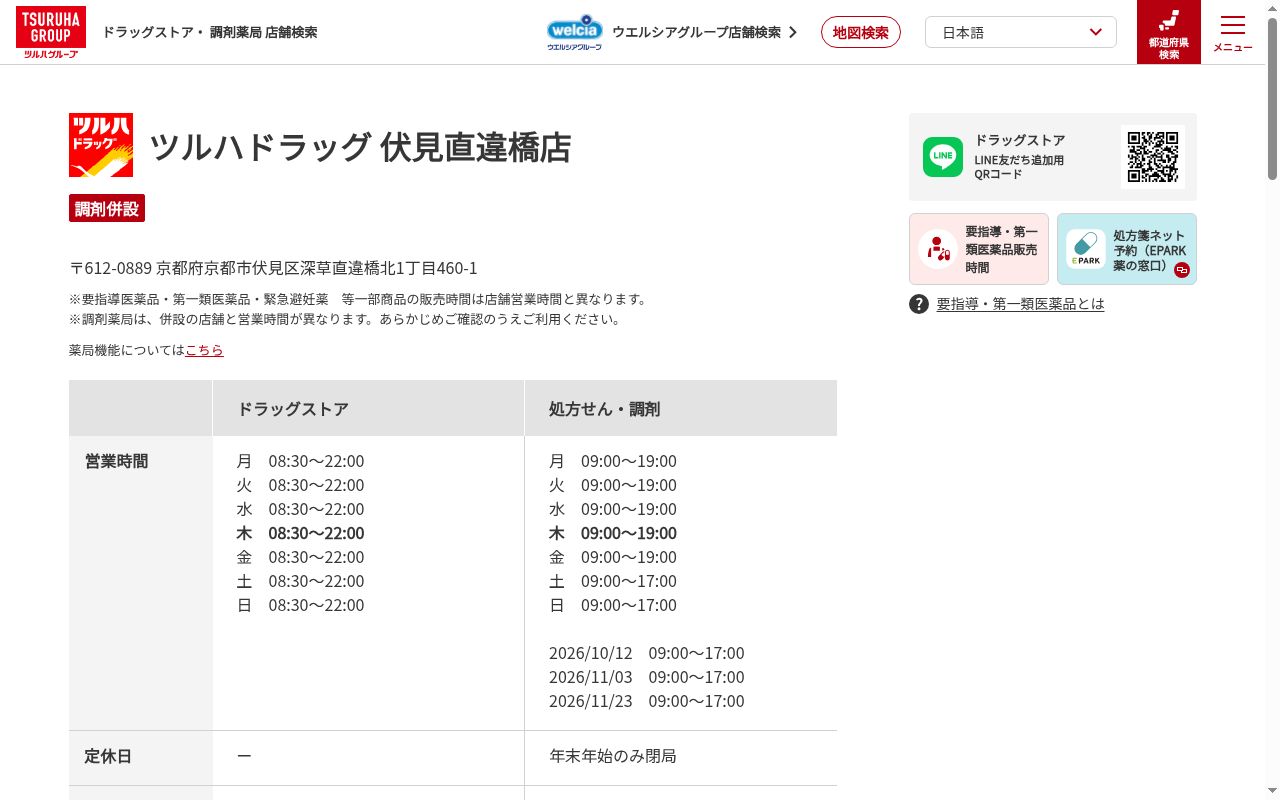Click the ツルハドラッグ store brand logo
This screenshot has height=800, width=1280.
click(101, 145)
